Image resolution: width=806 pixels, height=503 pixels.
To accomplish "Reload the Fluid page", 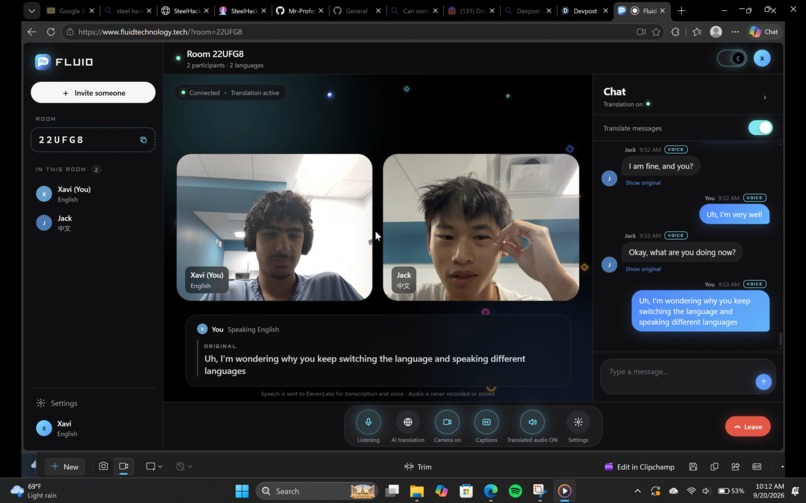I will [x=50, y=32].
